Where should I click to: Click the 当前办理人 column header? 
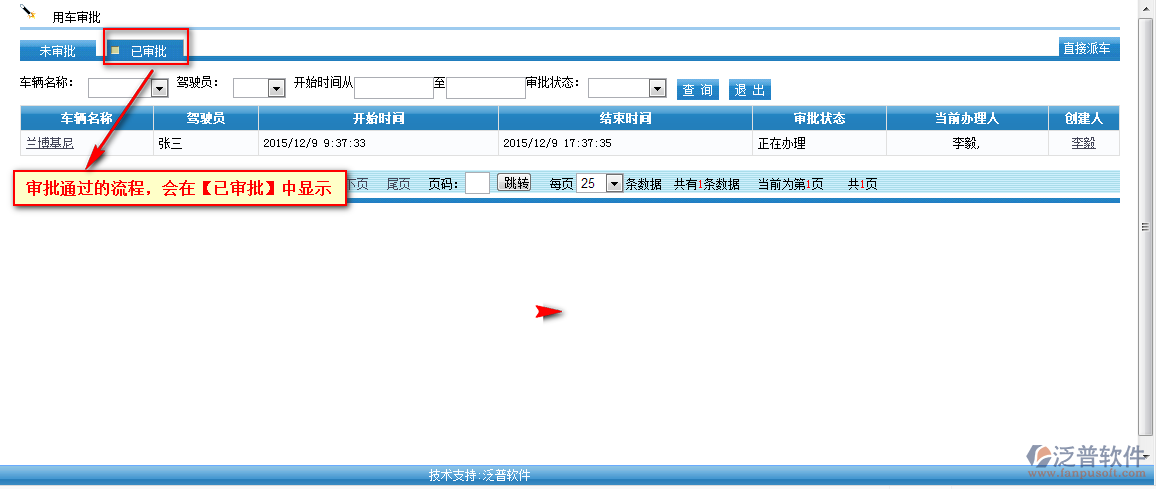tap(967, 118)
